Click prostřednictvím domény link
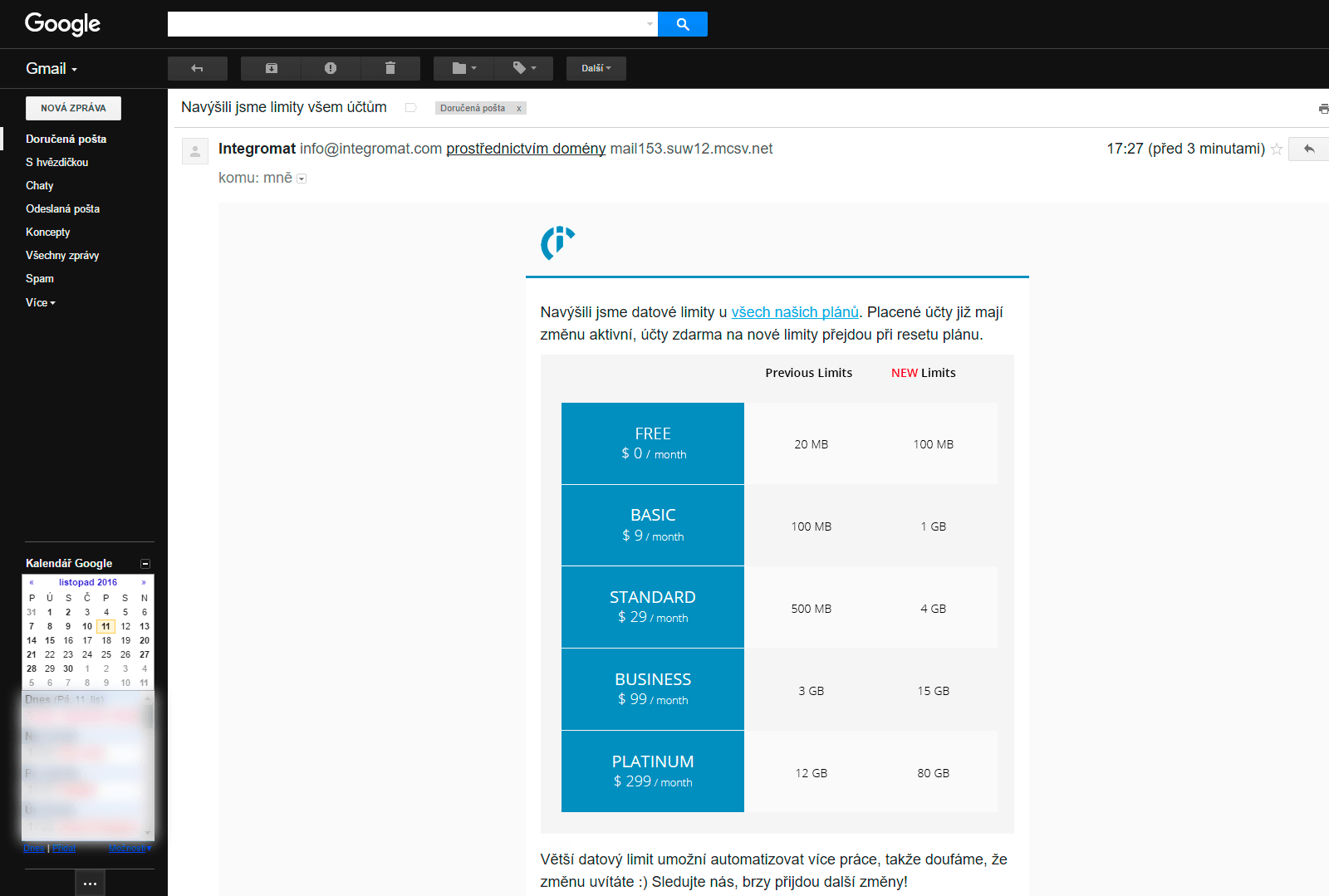This screenshot has height=896, width=1329. coord(526,149)
